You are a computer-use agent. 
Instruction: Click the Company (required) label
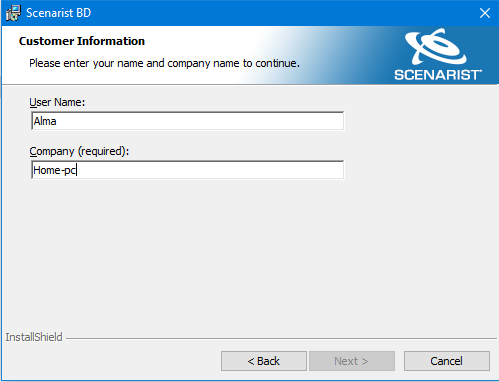pos(79,151)
